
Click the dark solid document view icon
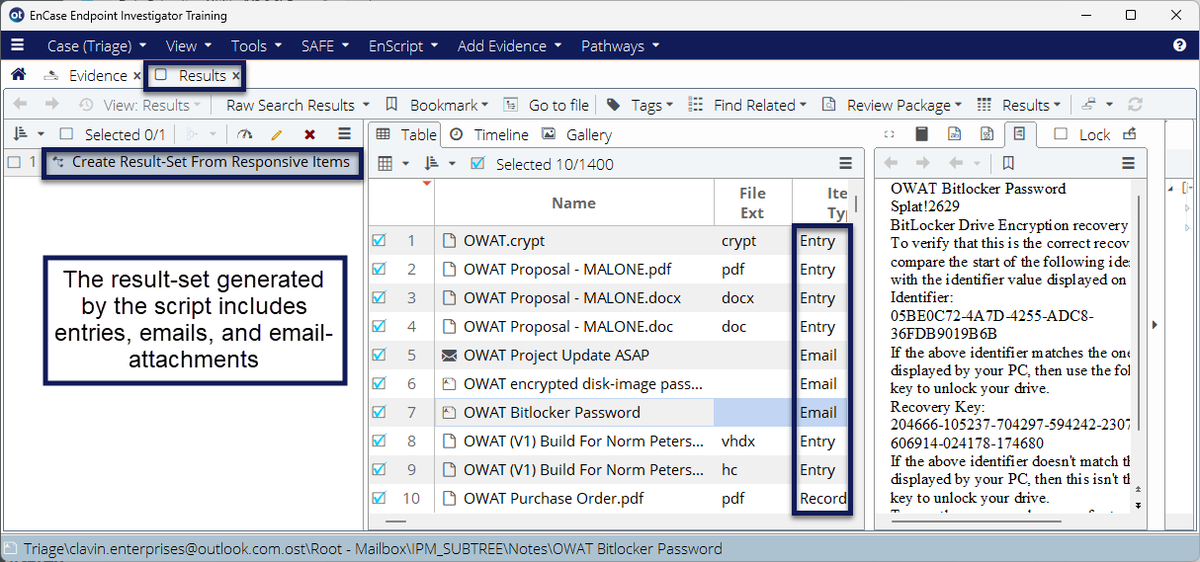point(922,134)
